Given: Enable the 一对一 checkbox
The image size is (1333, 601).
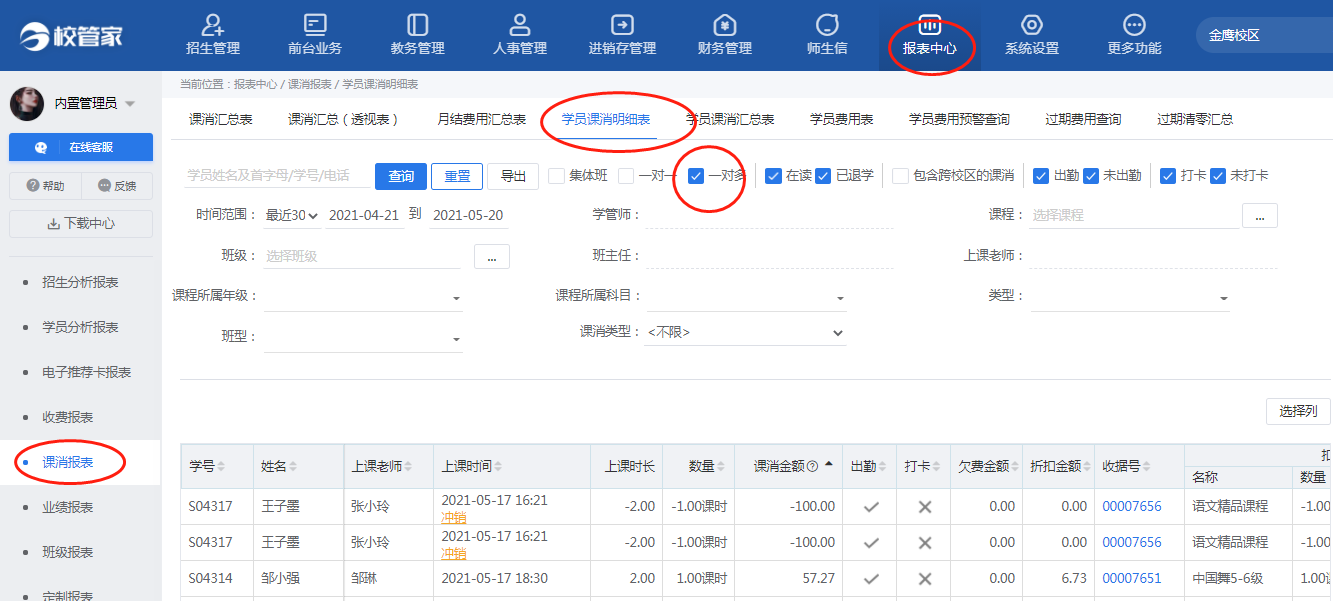Looking at the screenshot, I should 626,176.
